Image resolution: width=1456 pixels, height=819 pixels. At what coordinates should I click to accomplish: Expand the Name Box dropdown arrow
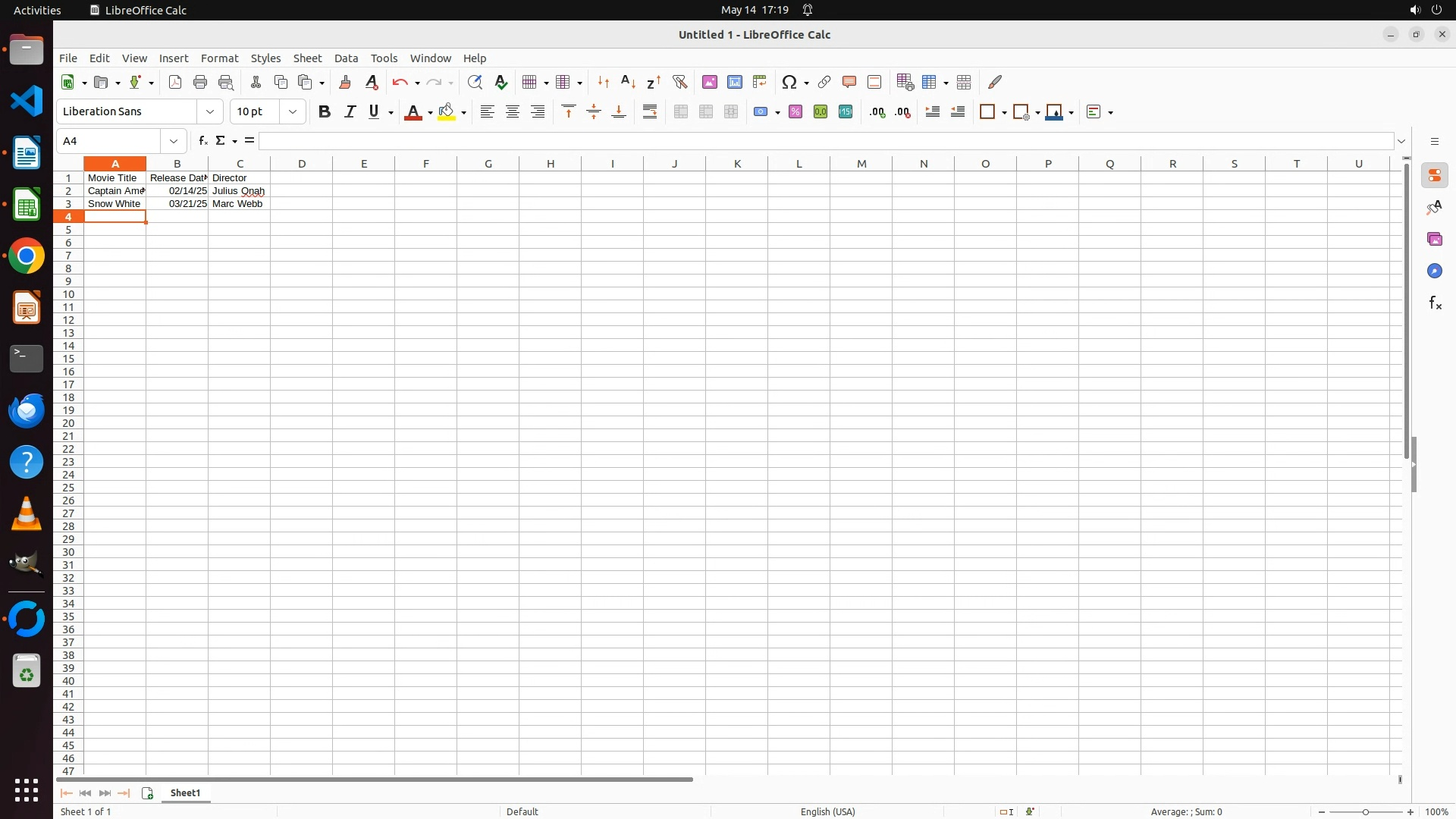pos(174,141)
